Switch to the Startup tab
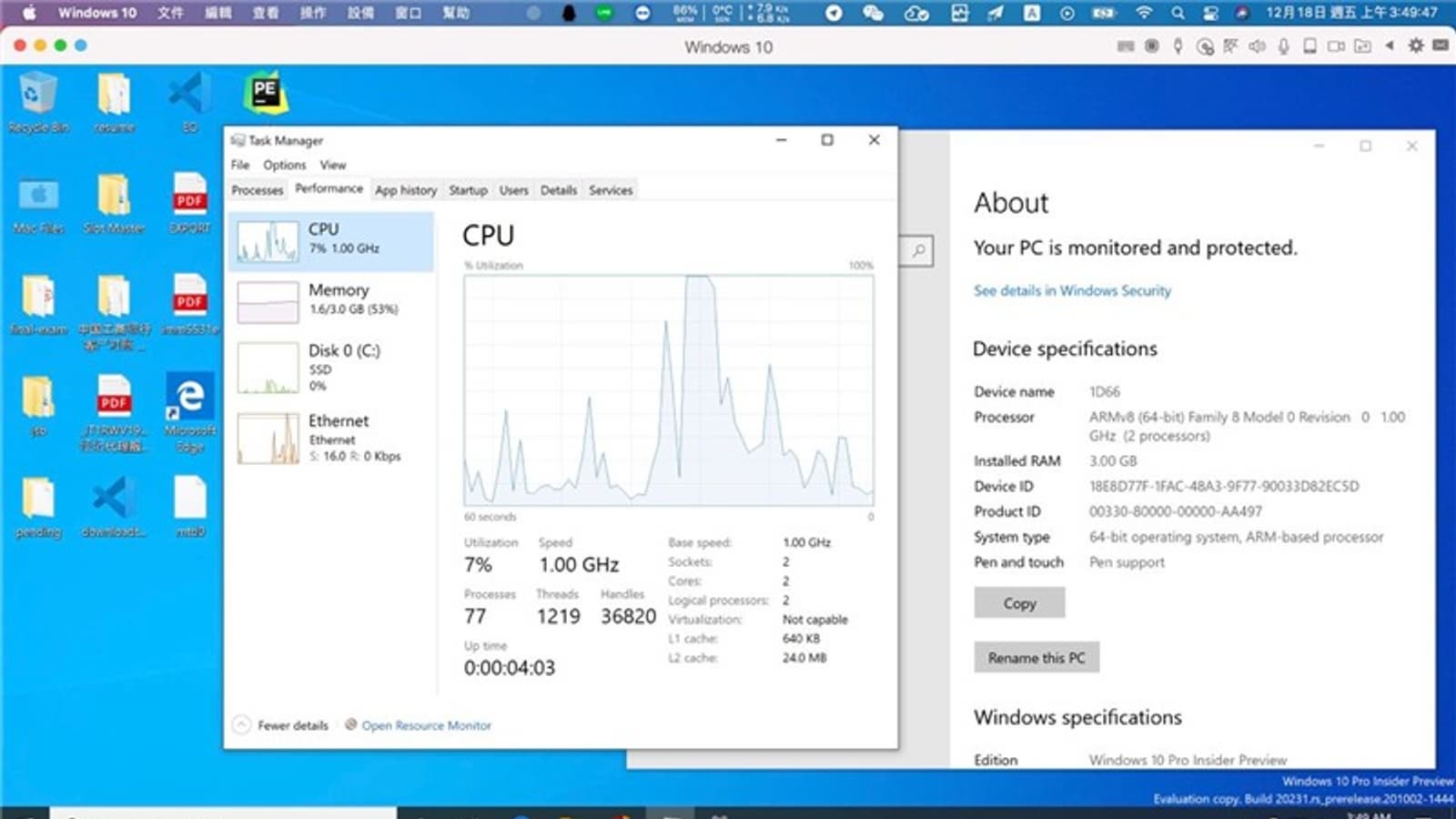This screenshot has width=1456, height=819. tap(468, 190)
